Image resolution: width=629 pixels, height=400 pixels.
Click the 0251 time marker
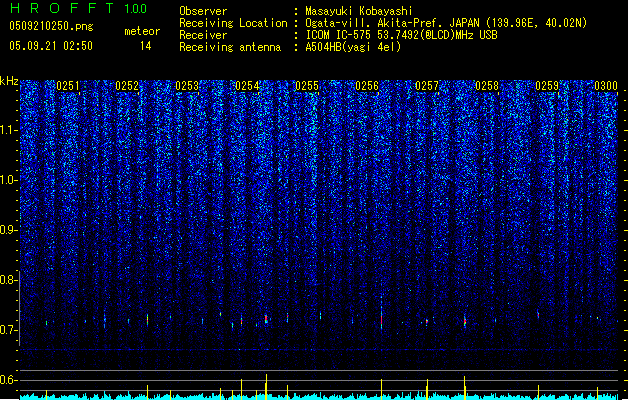(x=68, y=86)
